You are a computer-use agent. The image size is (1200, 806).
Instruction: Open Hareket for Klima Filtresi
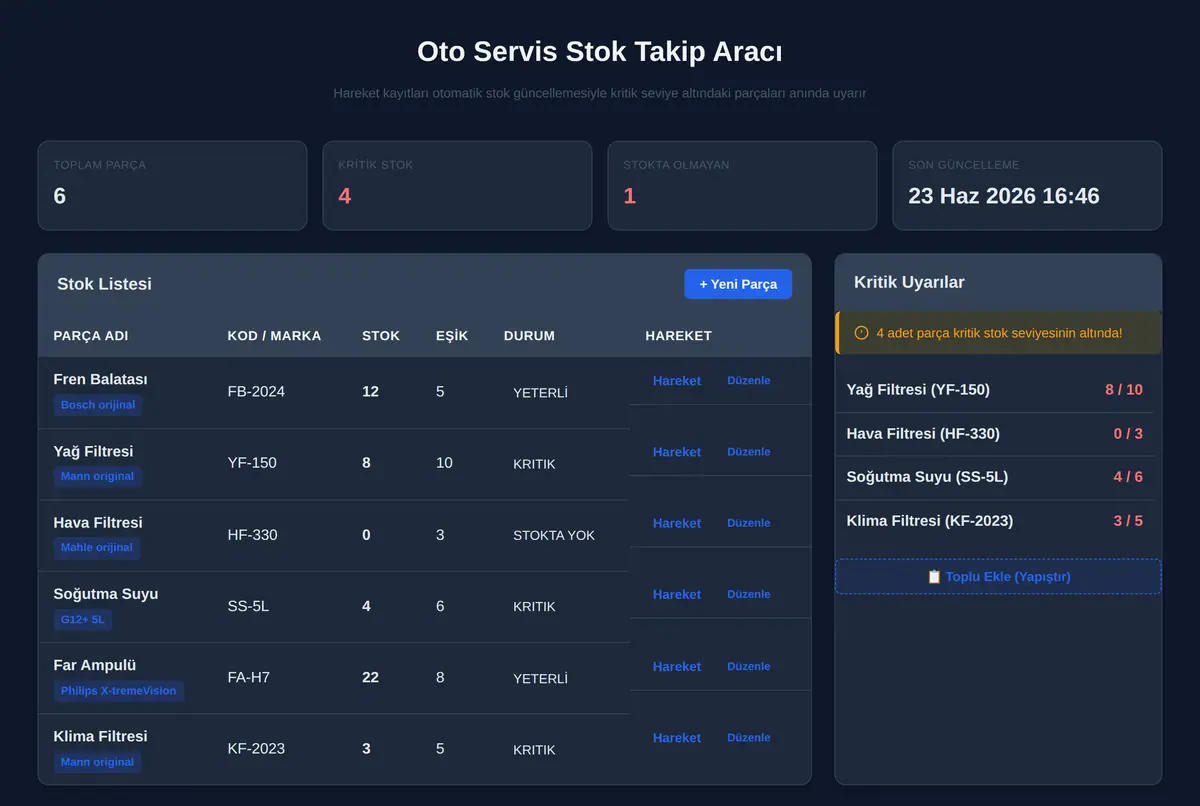677,737
